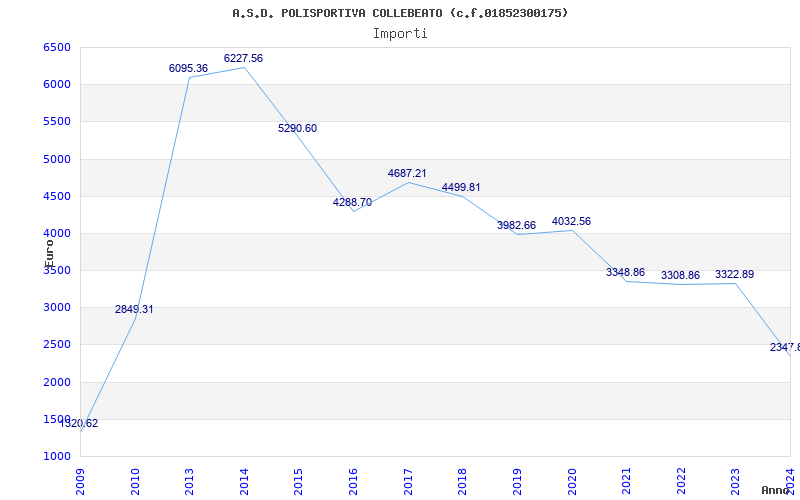This screenshot has height=500, width=800.
Task: Click the 2013 x-axis year label
Action: [x=190, y=478]
